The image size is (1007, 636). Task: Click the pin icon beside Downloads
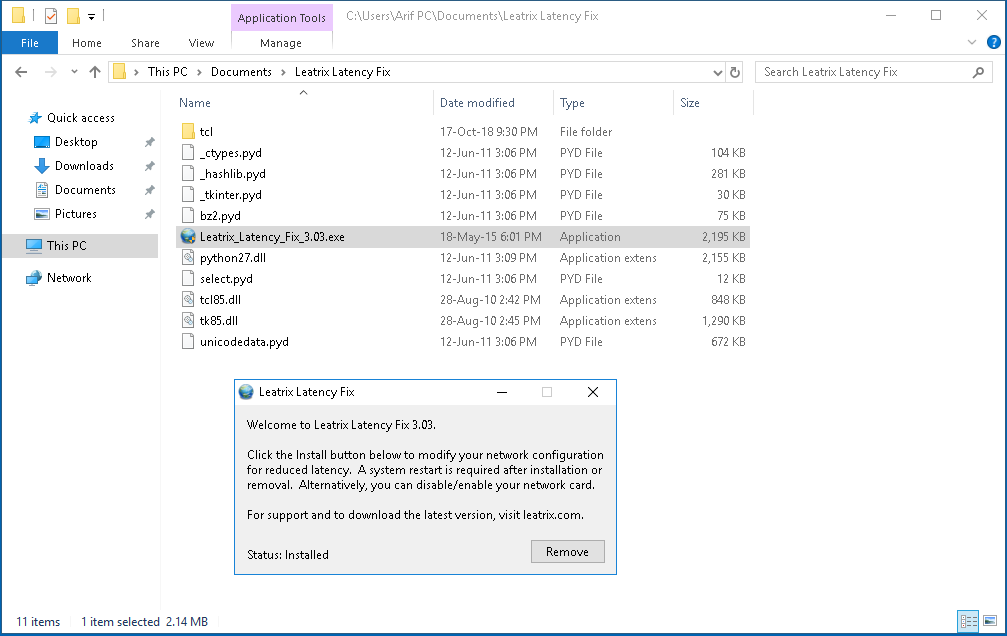(150, 166)
